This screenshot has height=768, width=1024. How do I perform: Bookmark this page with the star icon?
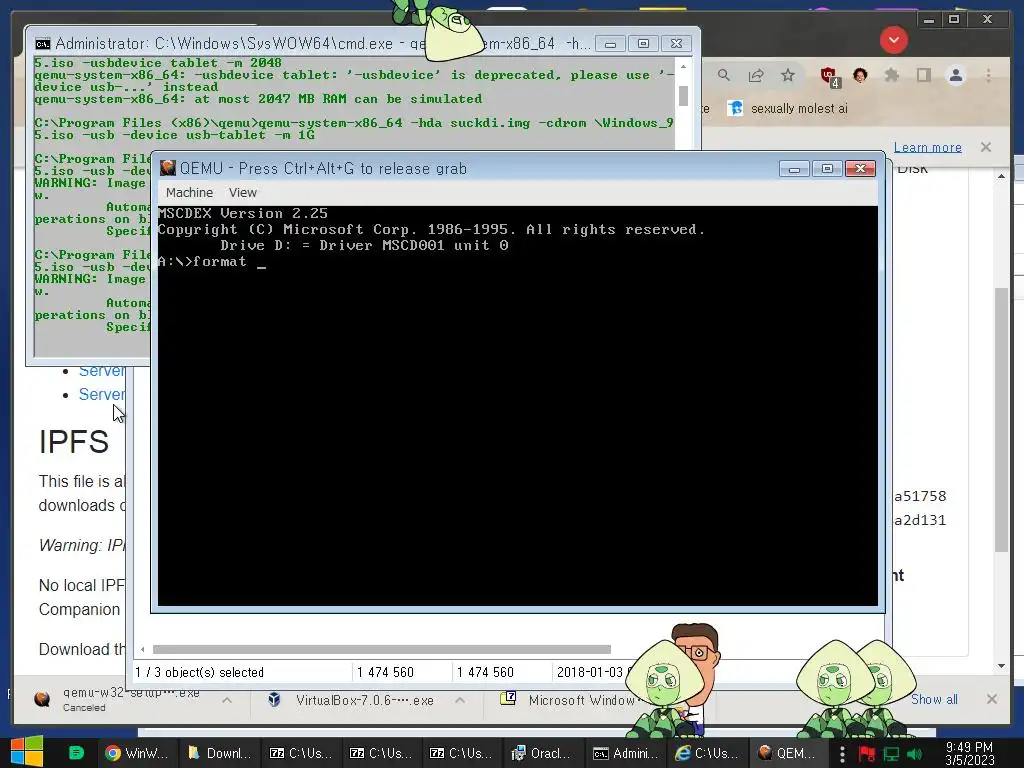[x=788, y=75]
